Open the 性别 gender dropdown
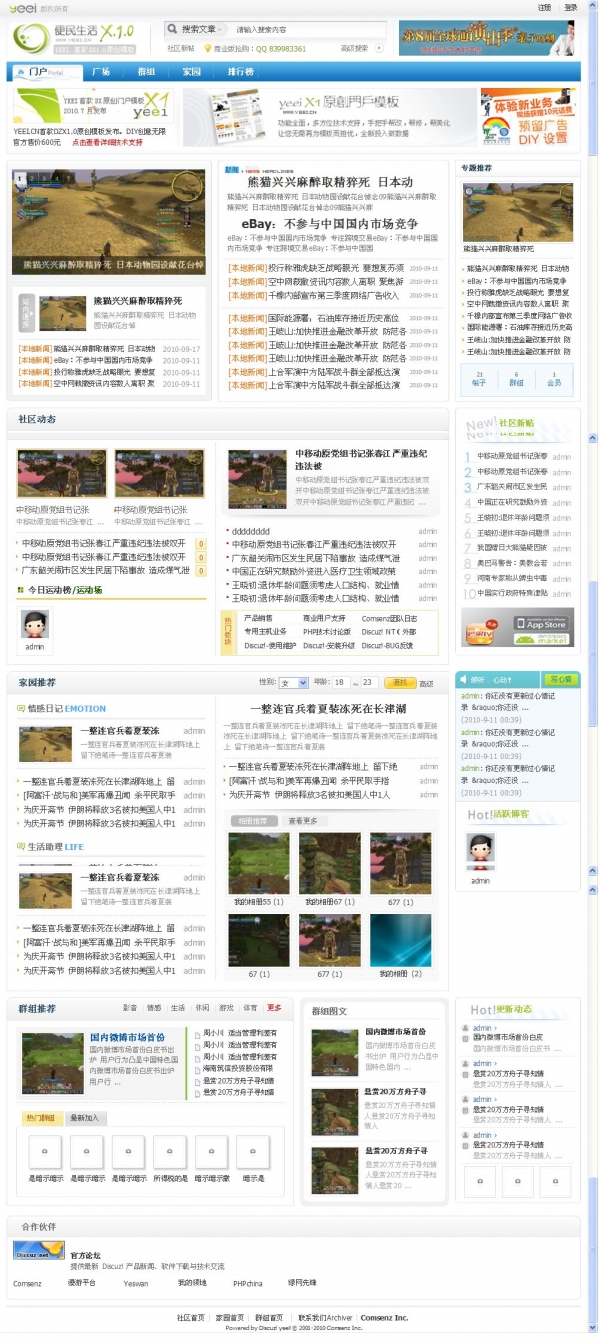 point(294,682)
